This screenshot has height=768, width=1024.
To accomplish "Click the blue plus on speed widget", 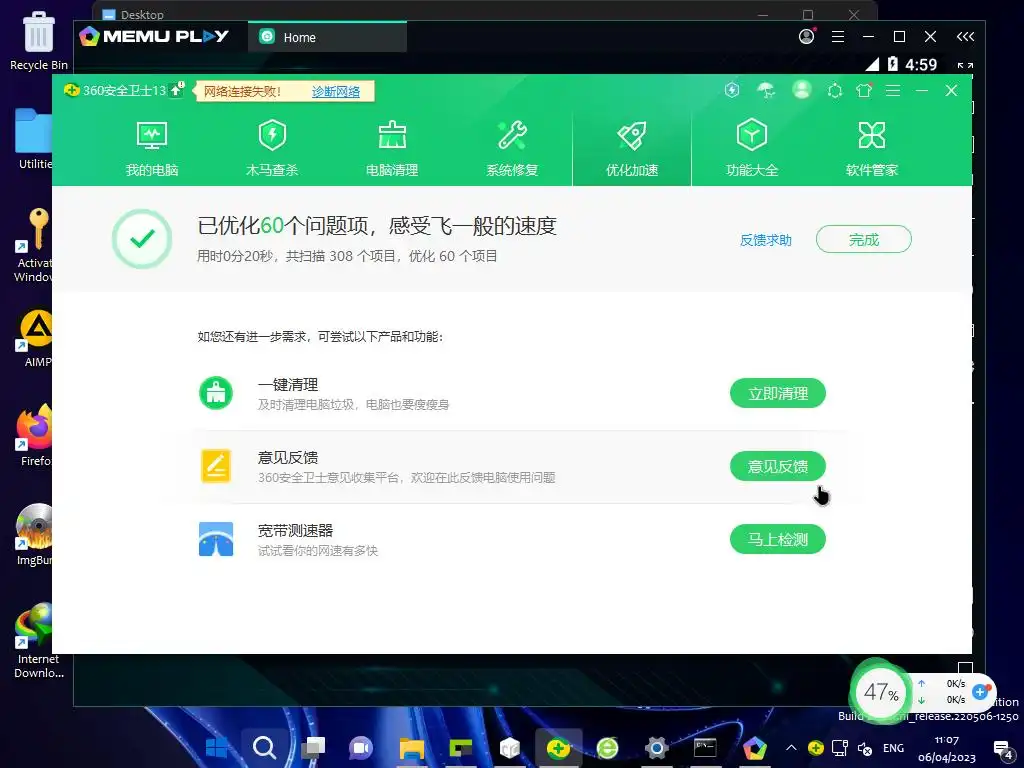I will tap(980, 692).
